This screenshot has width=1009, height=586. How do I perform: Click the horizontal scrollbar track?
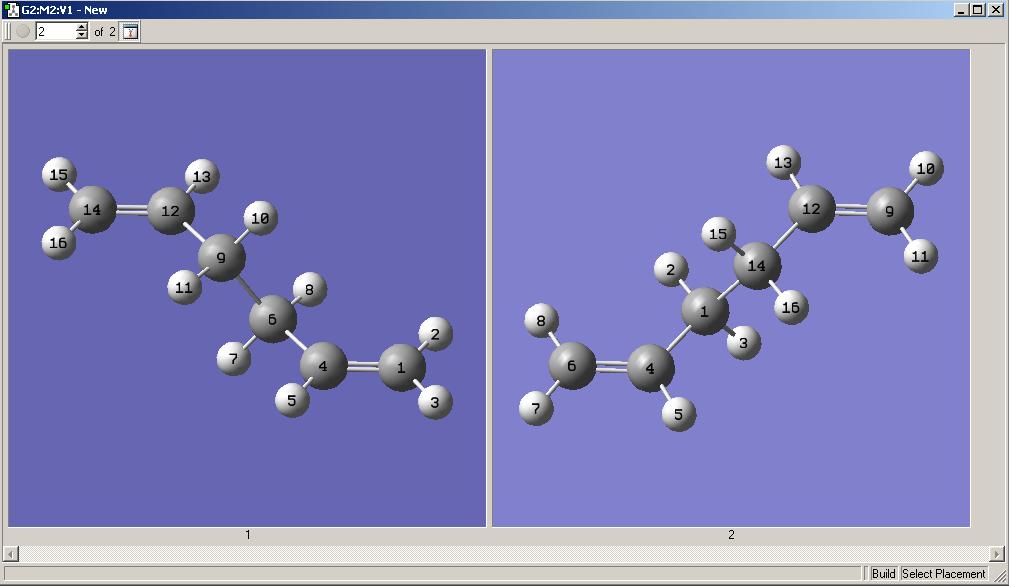(504, 553)
